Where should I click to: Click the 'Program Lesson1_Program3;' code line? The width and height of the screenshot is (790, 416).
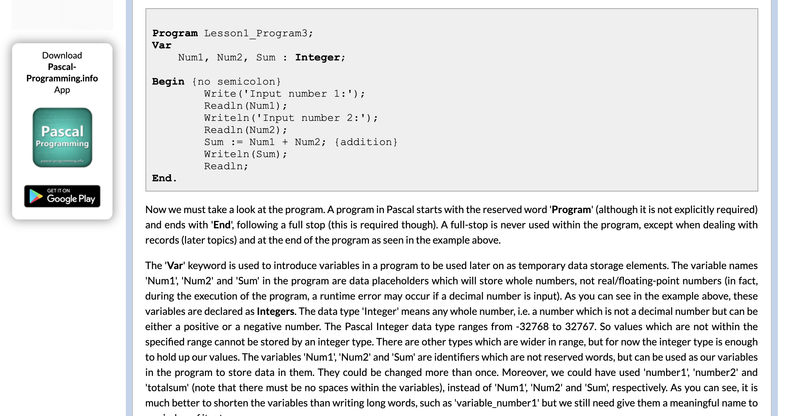coord(218,33)
